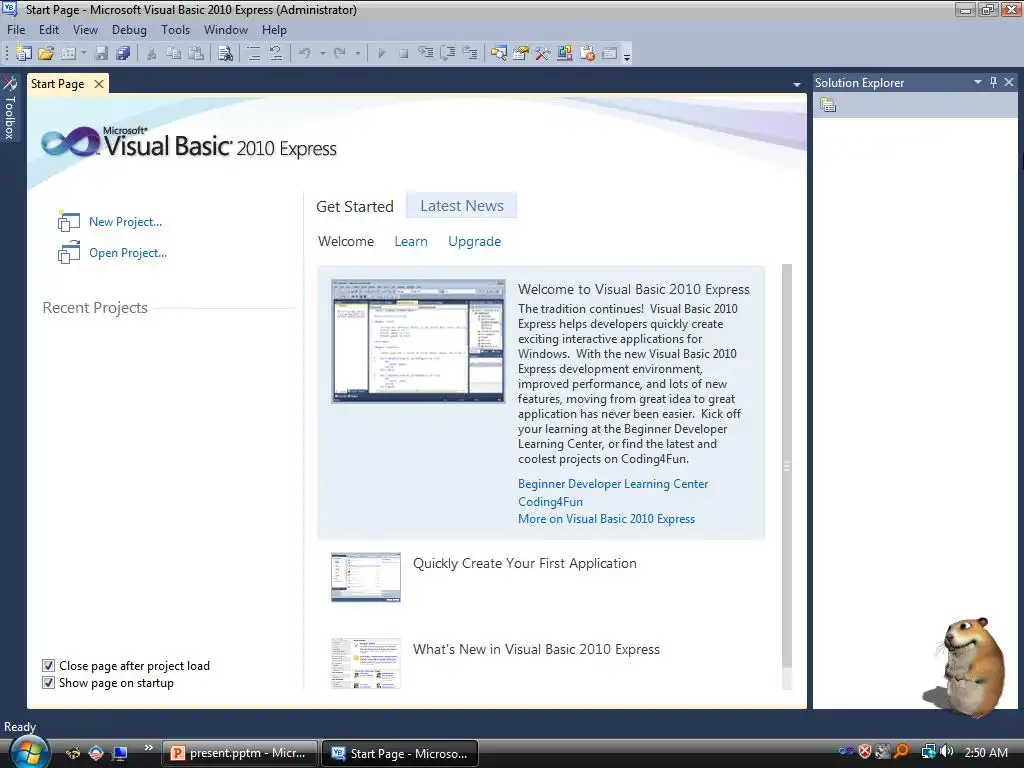The image size is (1024, 768).
Task: Click the Step Into toolbar icon
Action: [426, 54]
